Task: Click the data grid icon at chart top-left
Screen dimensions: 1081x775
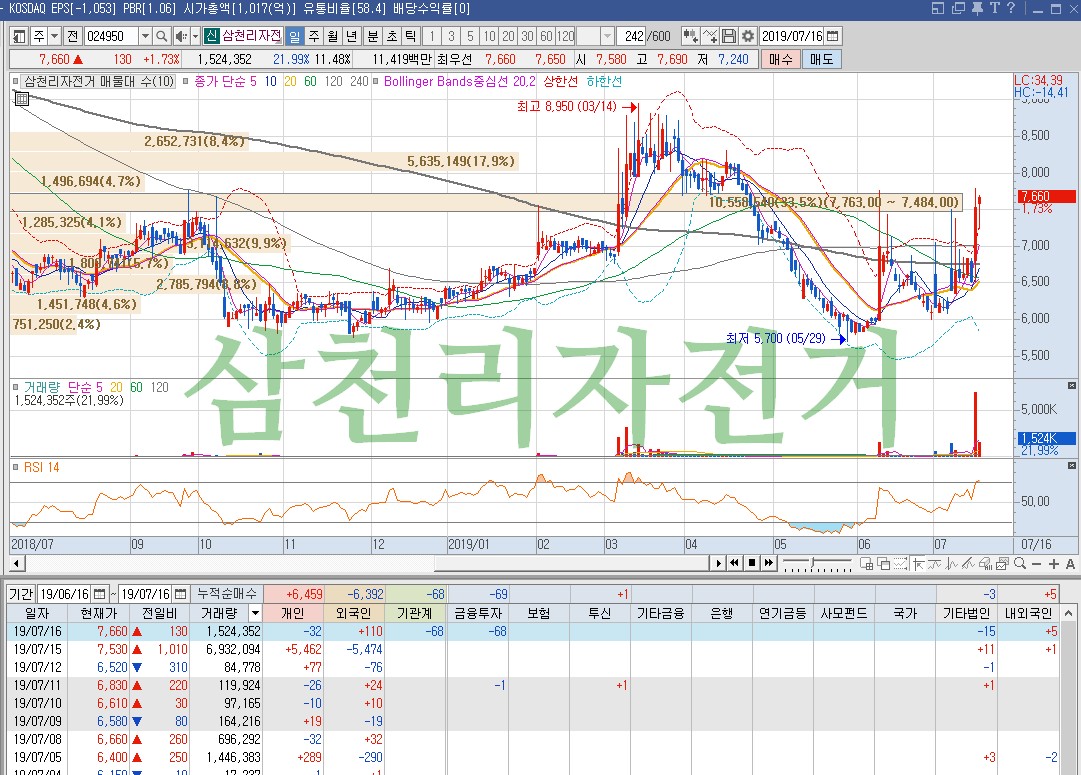Action: (x=21, y=99)
